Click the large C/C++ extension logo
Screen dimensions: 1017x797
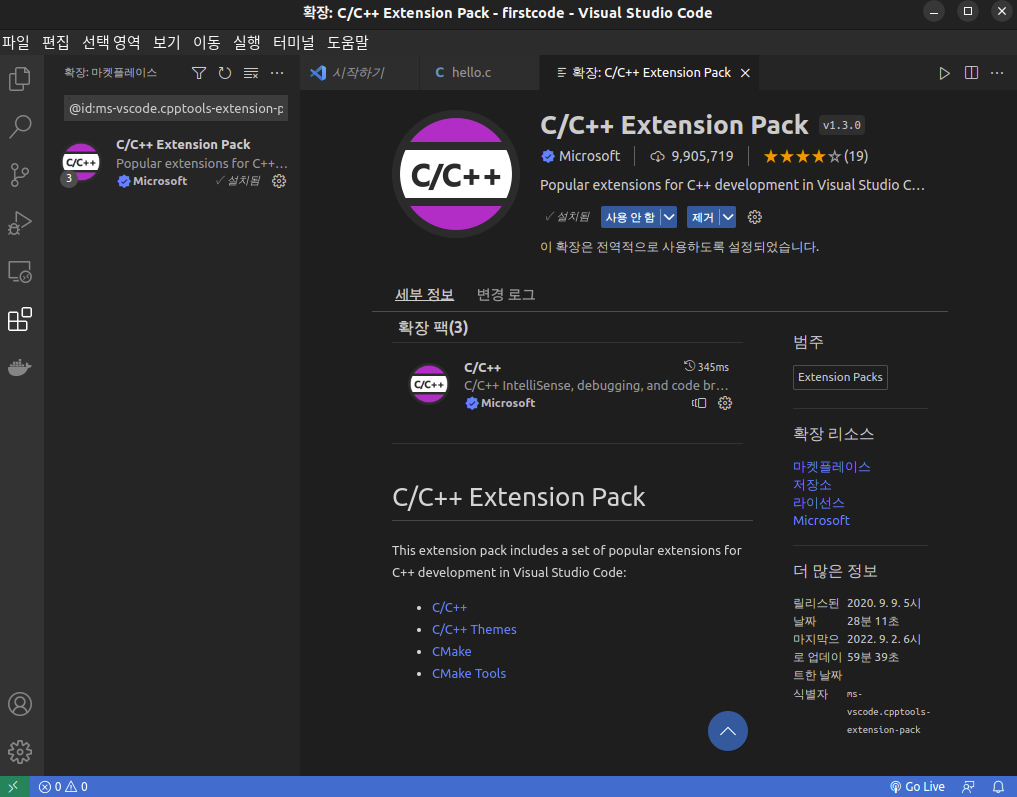coord(456,174)
